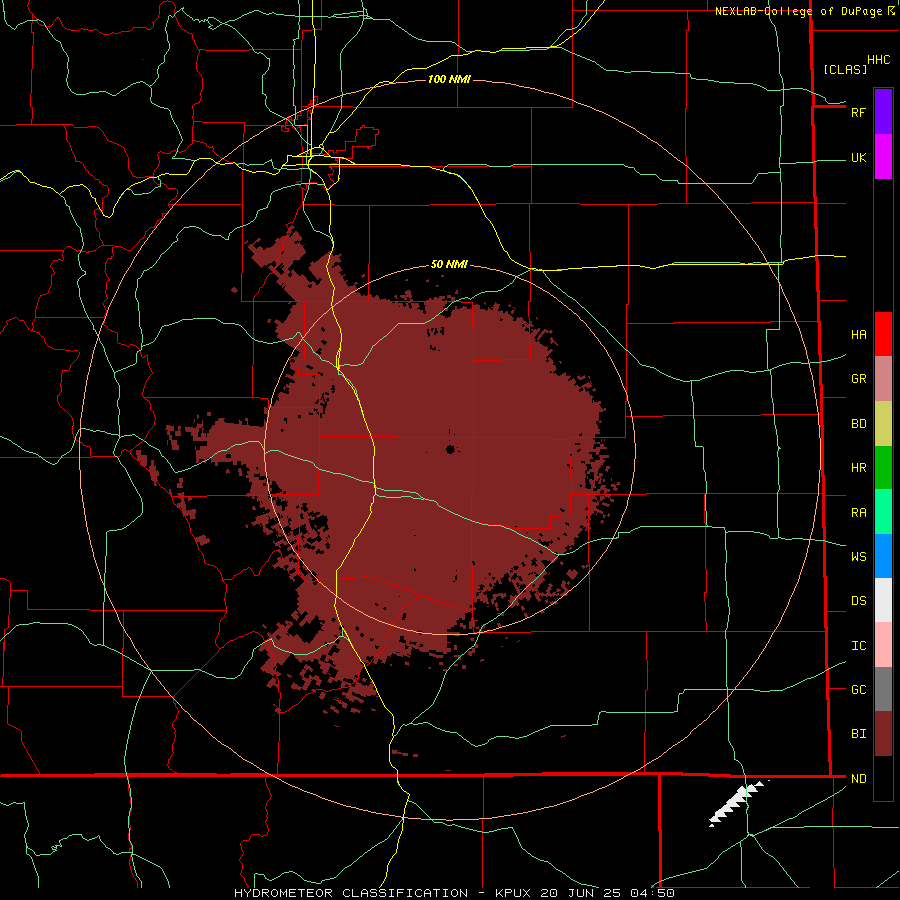Click the white dry snow echo patch

click(x=737, y=804)
